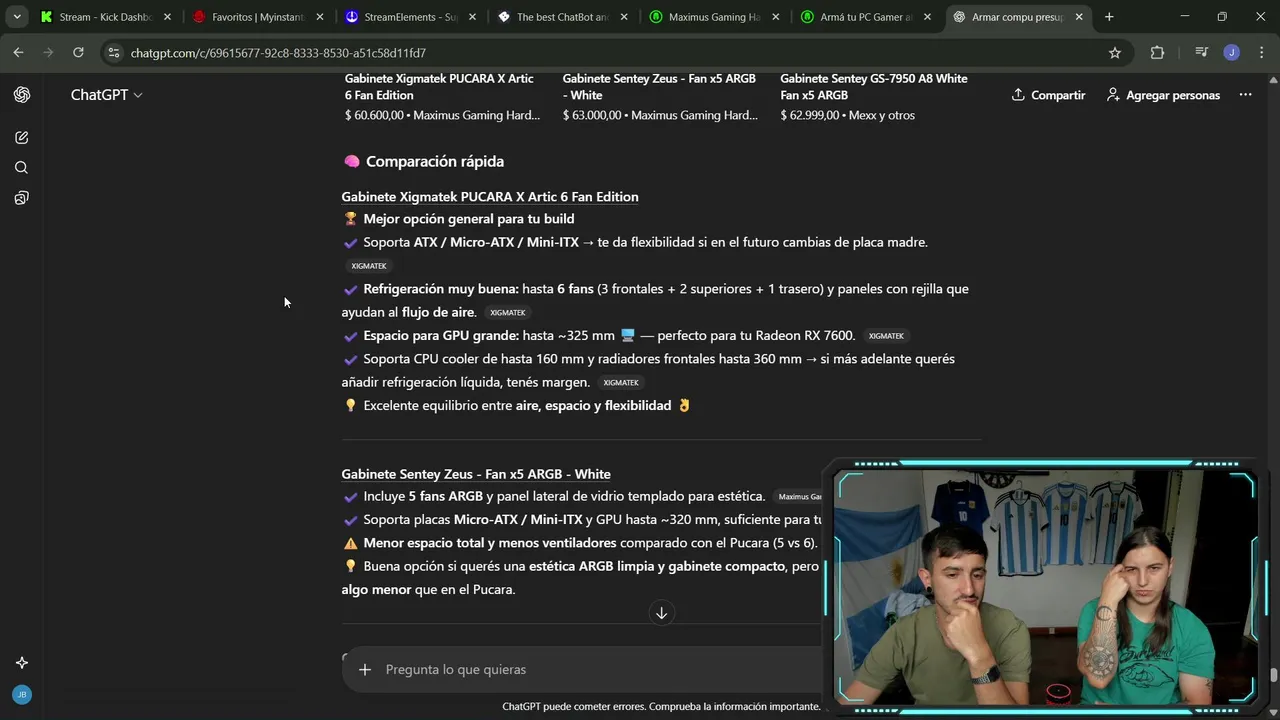This screenshot has width=1280, height=720.
Task: Reload the page with the refresh icon
Action: (x=78, y=53)
